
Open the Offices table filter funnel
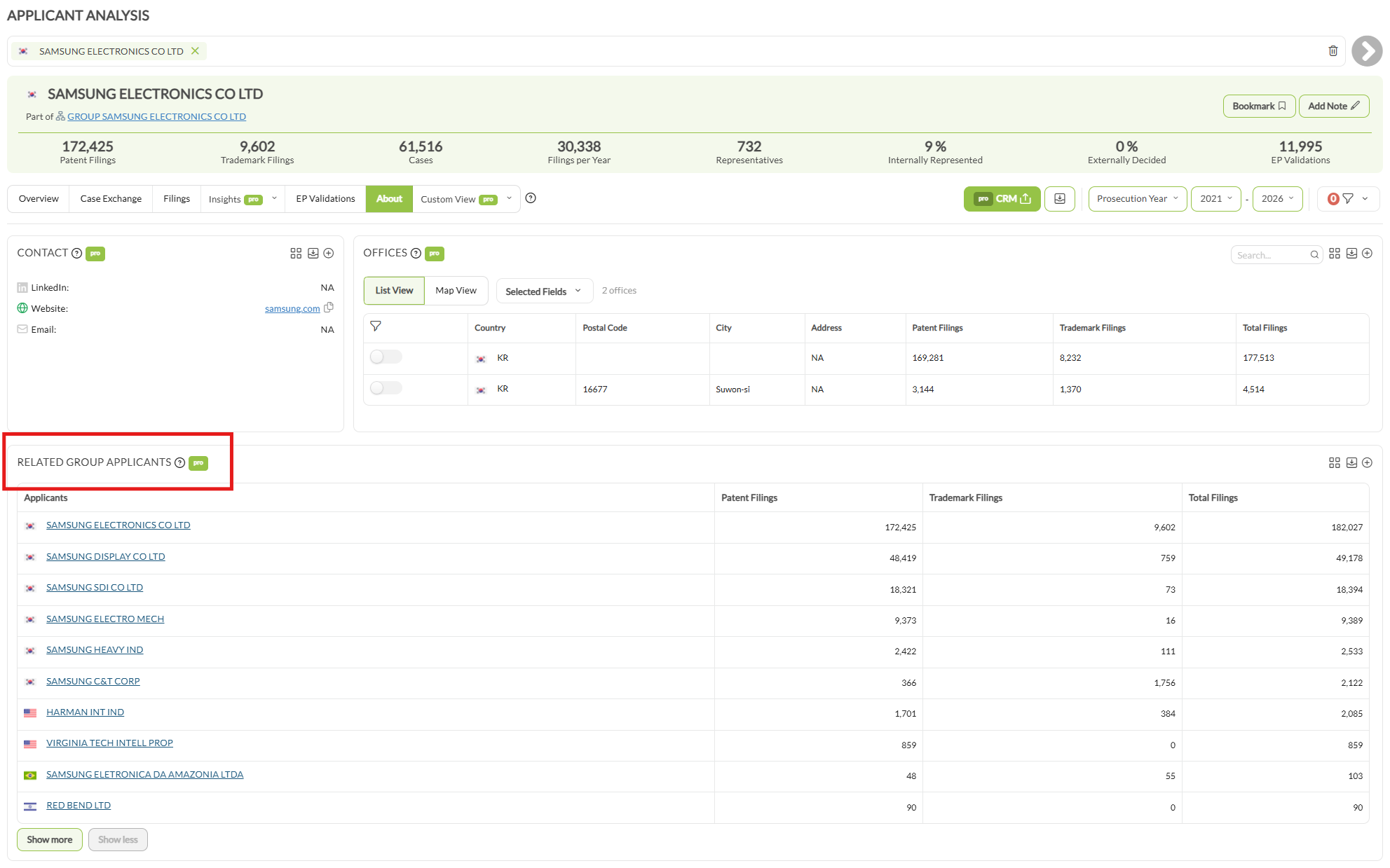(x=376, y=326)
